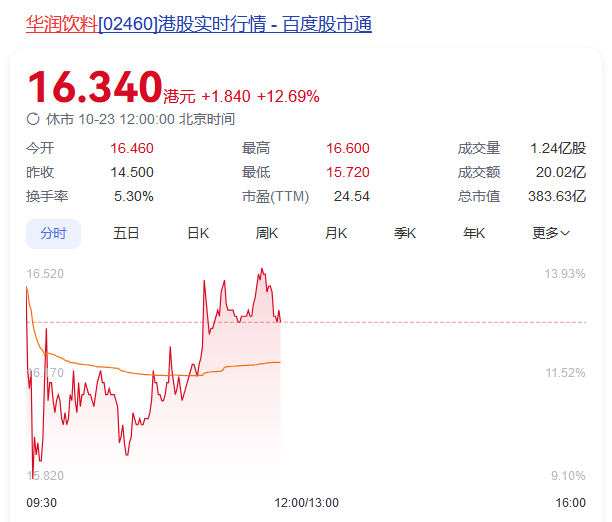
Task: Click the 16:00 time axis label
Action: pyautogui.click(x=570, y=502)
